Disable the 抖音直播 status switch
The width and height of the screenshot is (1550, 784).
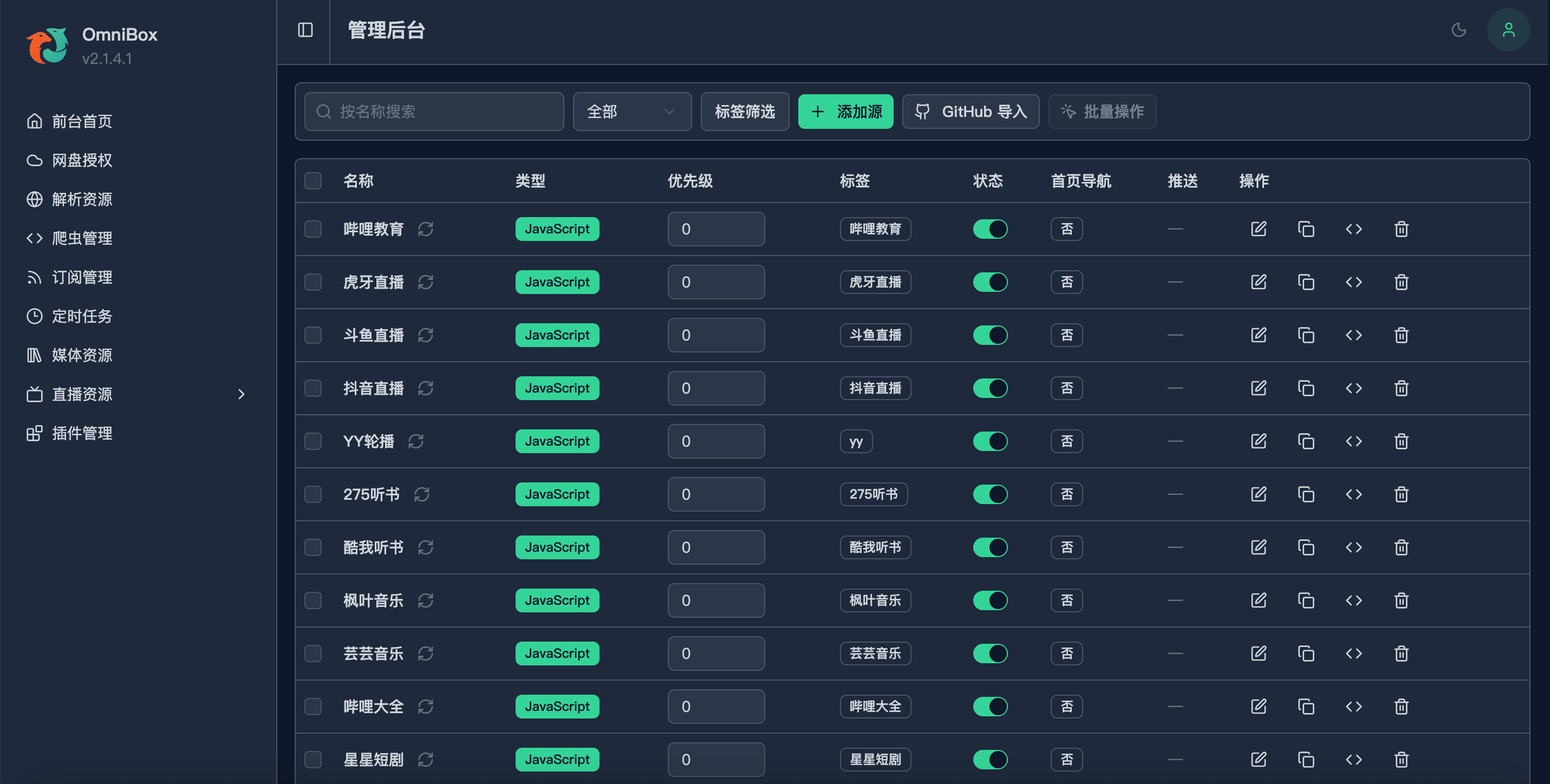(x=990, y=388)
